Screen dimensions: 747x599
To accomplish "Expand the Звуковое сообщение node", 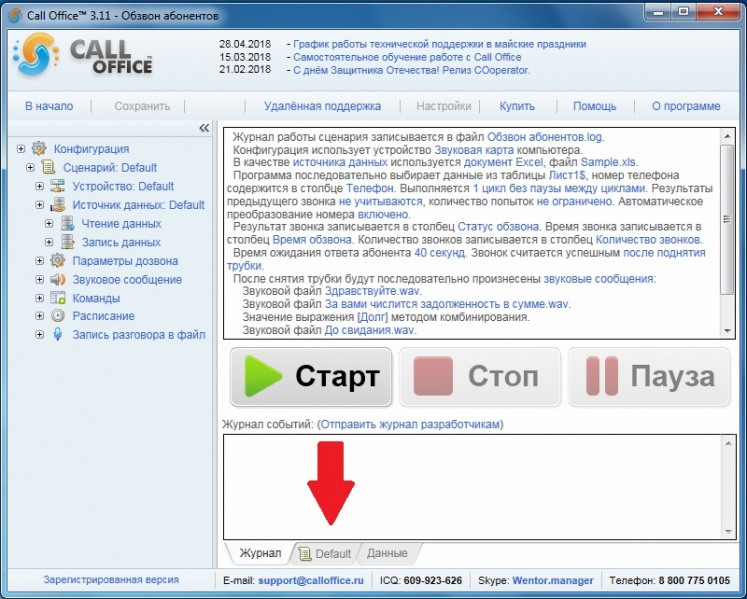I will (40, 279).
